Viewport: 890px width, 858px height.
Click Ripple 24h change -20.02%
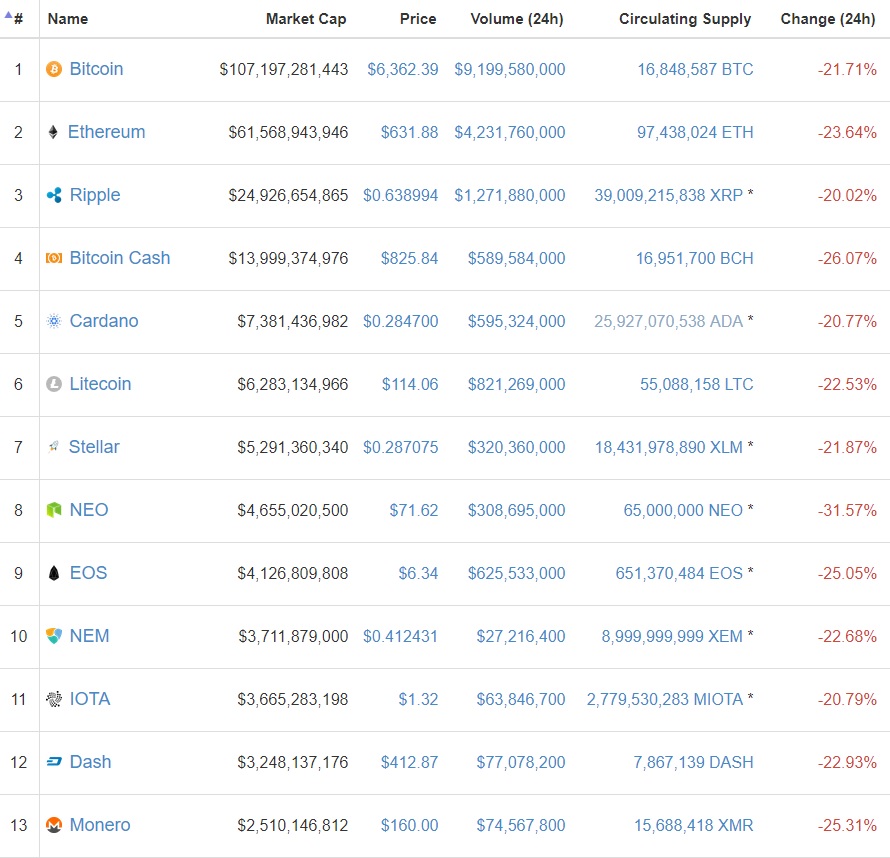[847, 196]
